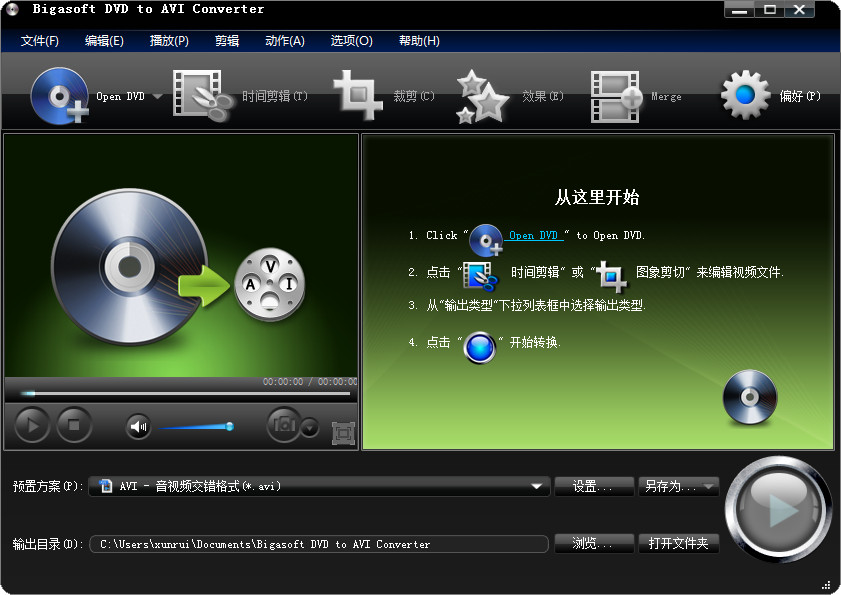The height and width of the screenshot is (595, 841).
Task: Click the 从这里开始 heading text
Action: 597,197
